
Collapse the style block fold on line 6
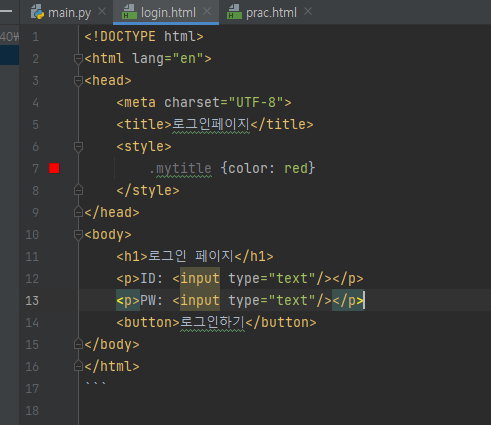pyautogui.click(x=78, y=147)
